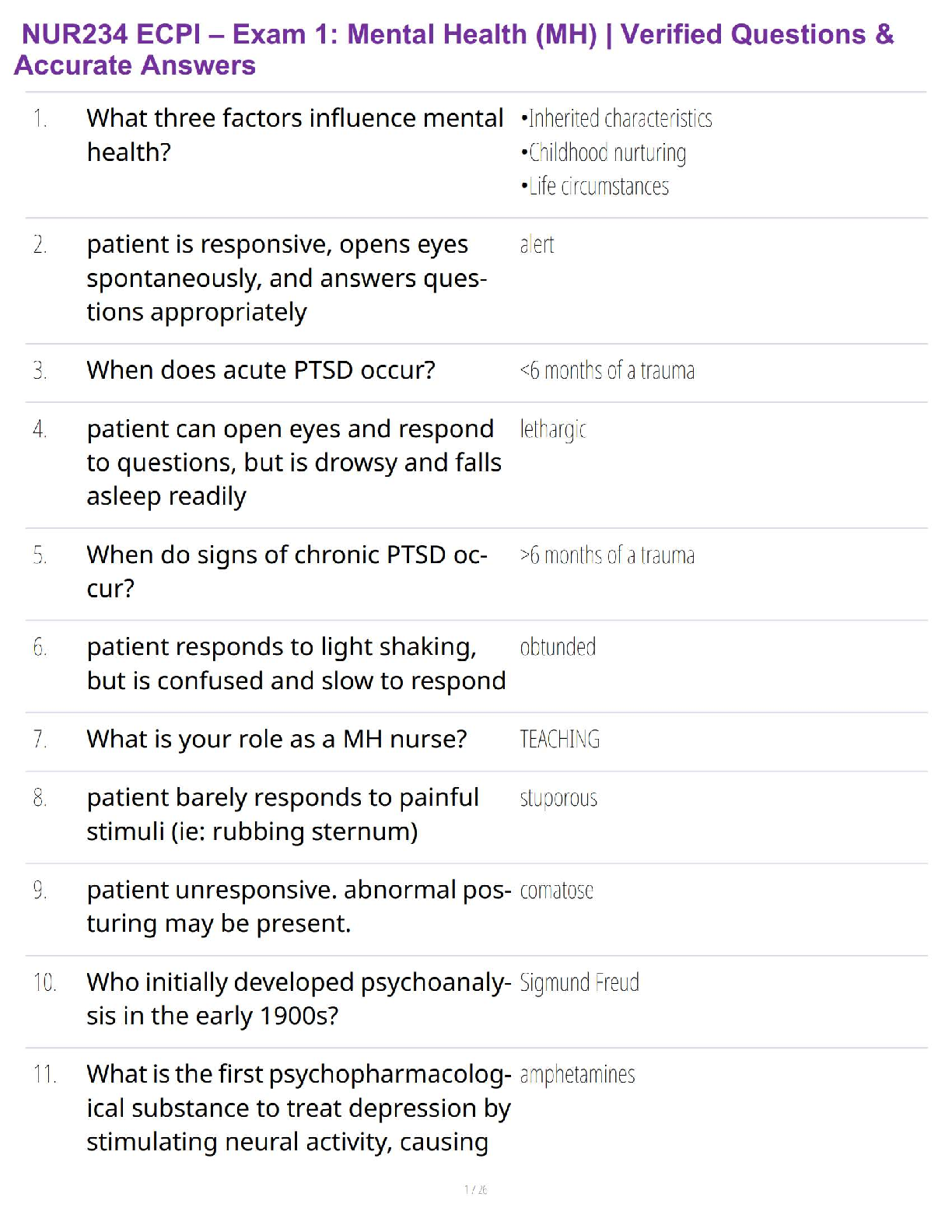Click the answer "obtunded"
The height and width of the screenshot is (1232, 952).
[x=558, y=647]
